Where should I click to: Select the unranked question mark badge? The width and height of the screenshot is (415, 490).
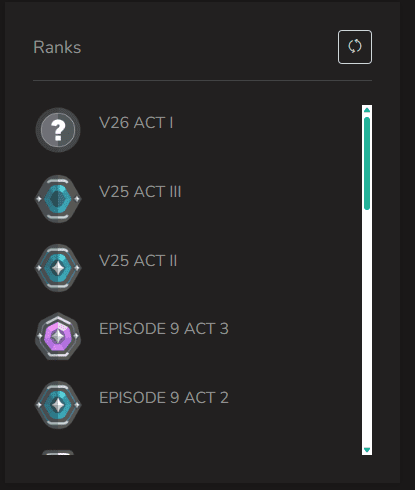pos(58,130)
